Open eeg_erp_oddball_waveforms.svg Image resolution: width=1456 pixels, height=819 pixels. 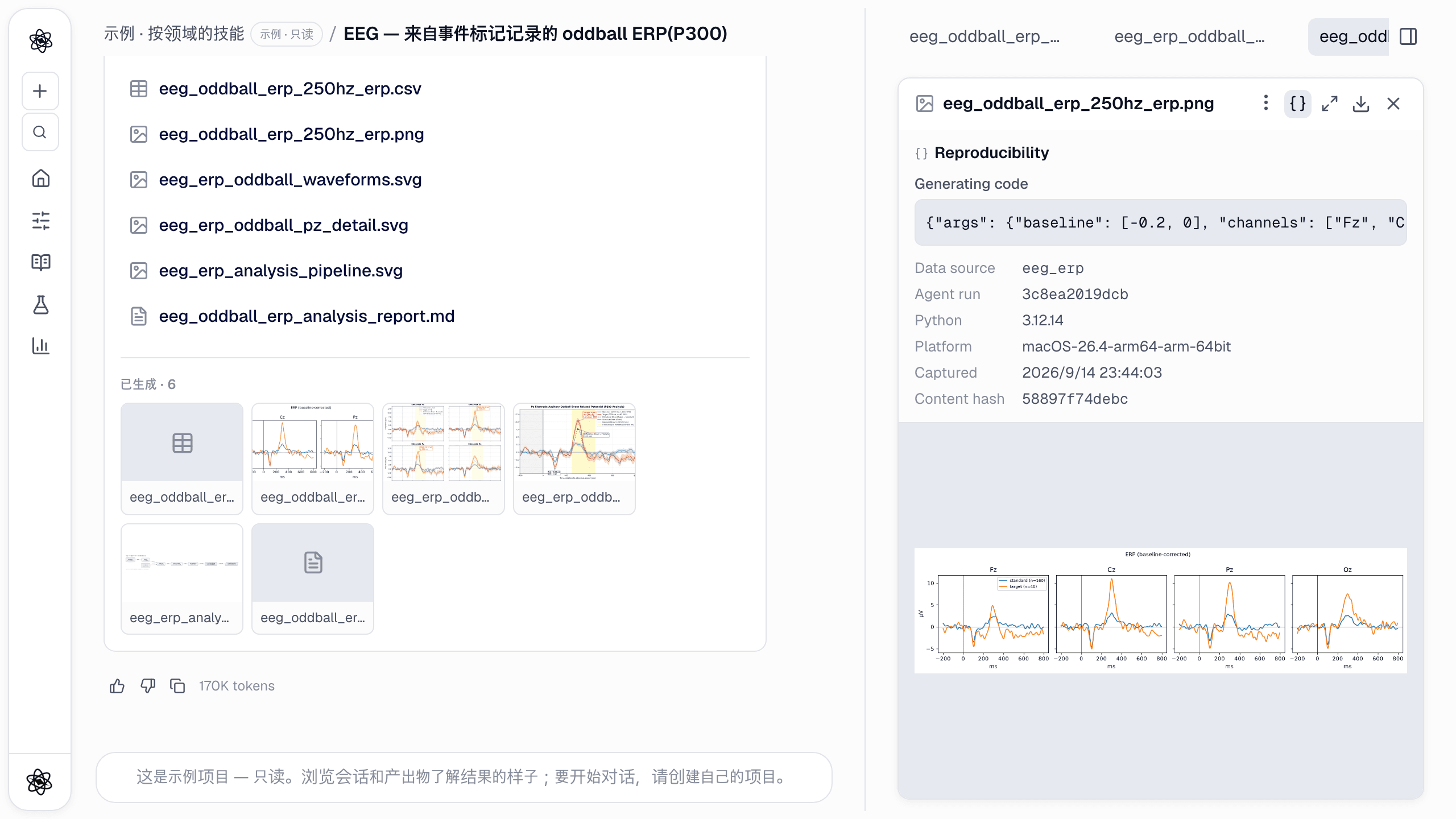(x=290, y=180)
